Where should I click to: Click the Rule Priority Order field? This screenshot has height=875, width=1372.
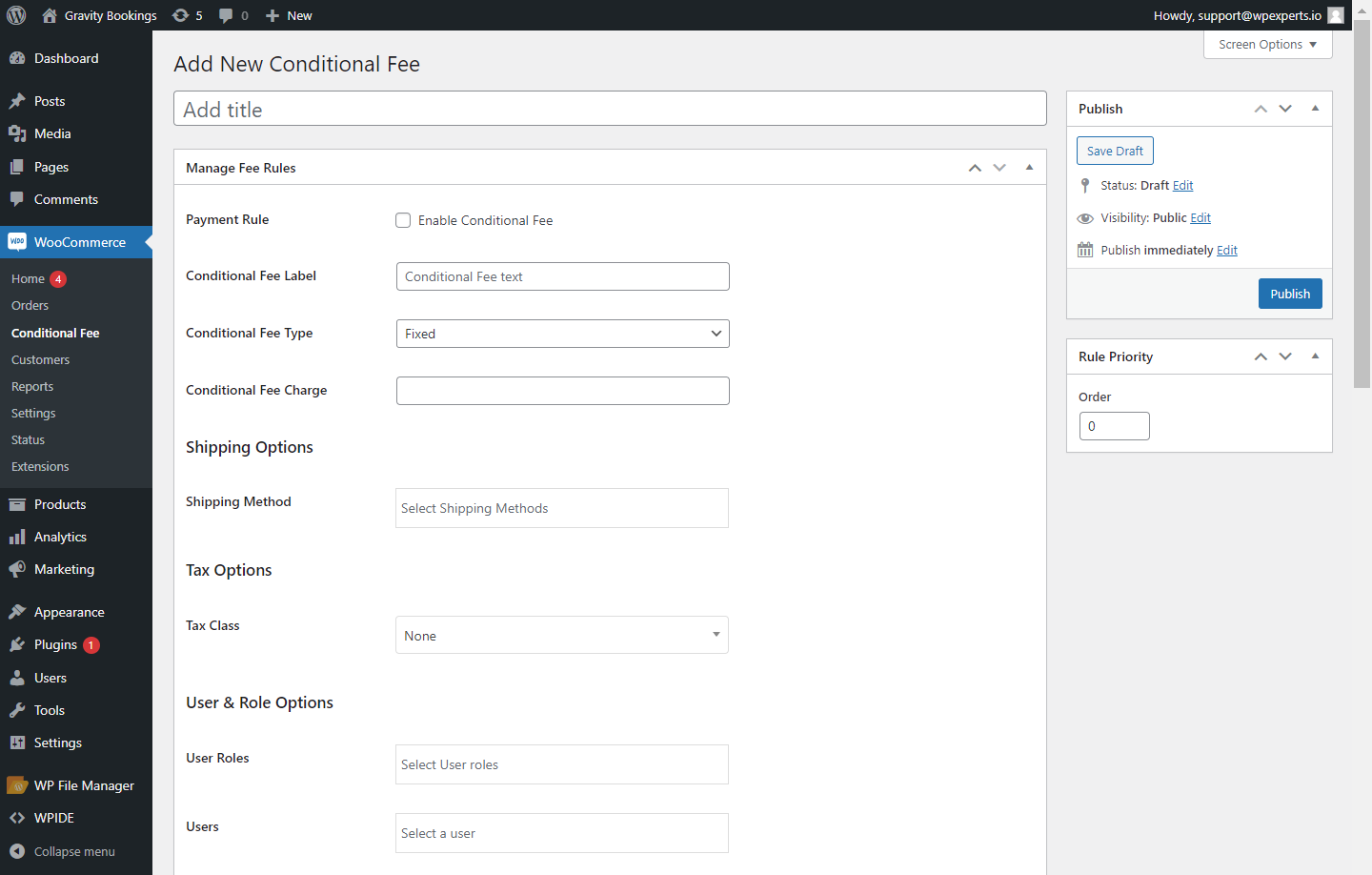point(1115,426)
